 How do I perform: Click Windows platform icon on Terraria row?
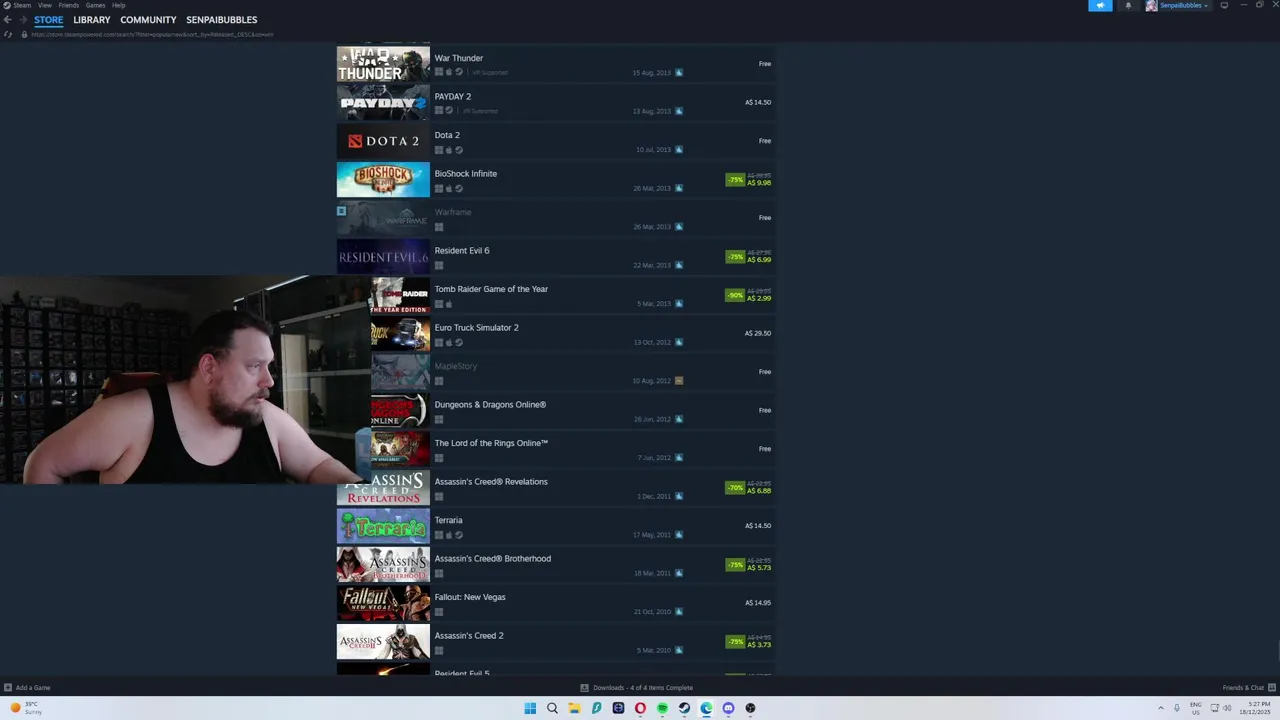(438, 535)
